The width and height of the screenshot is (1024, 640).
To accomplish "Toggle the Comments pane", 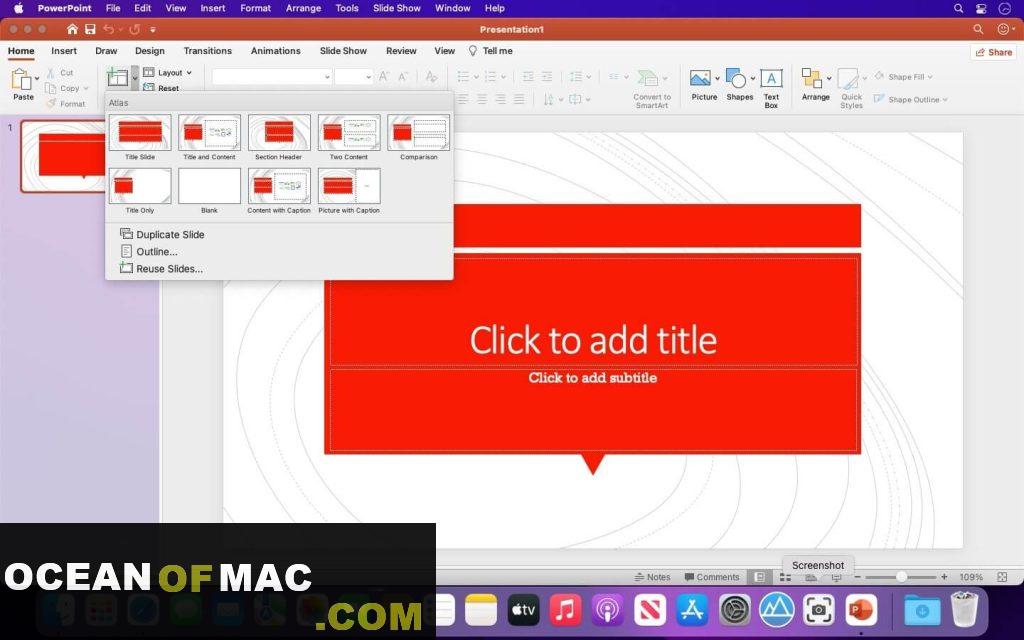I will [712, 577].
